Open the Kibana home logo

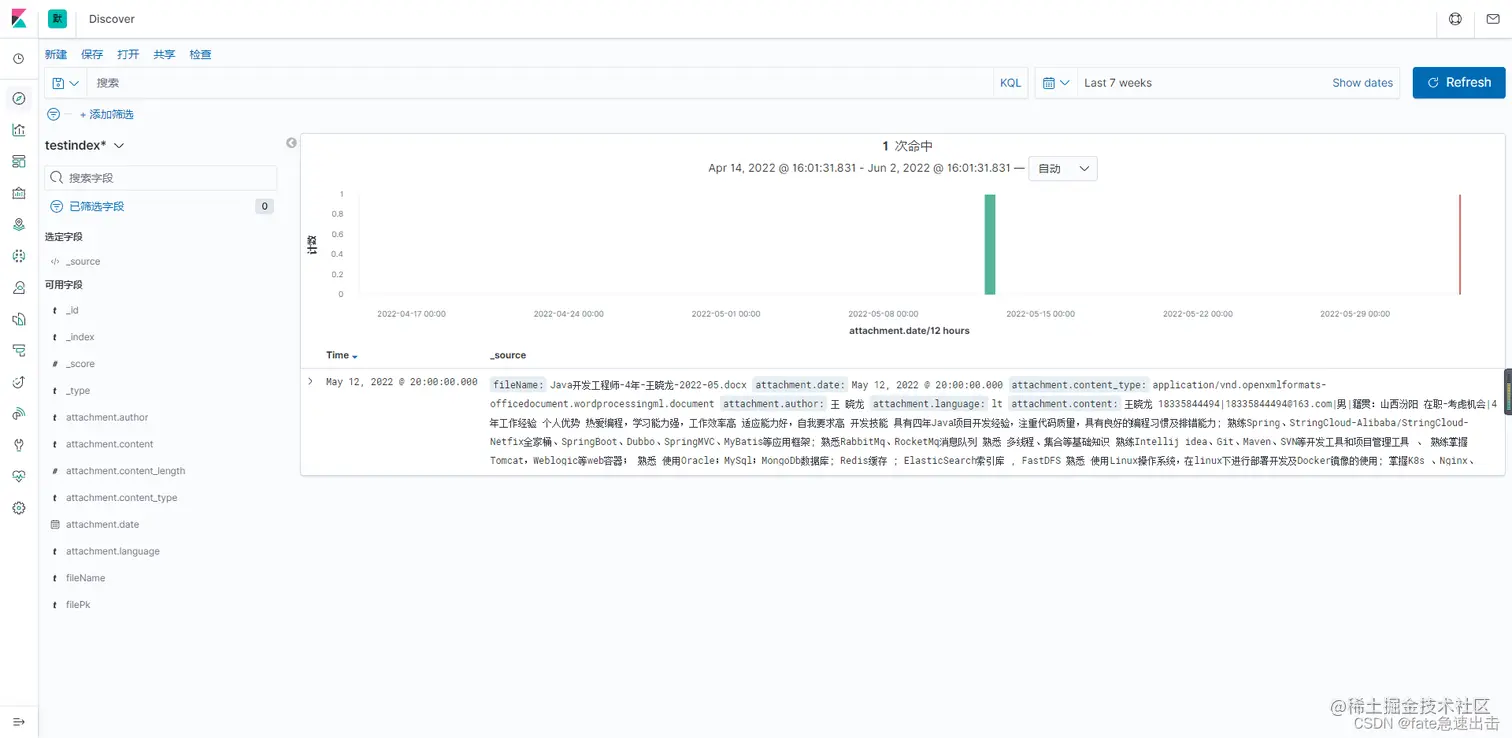18,18
